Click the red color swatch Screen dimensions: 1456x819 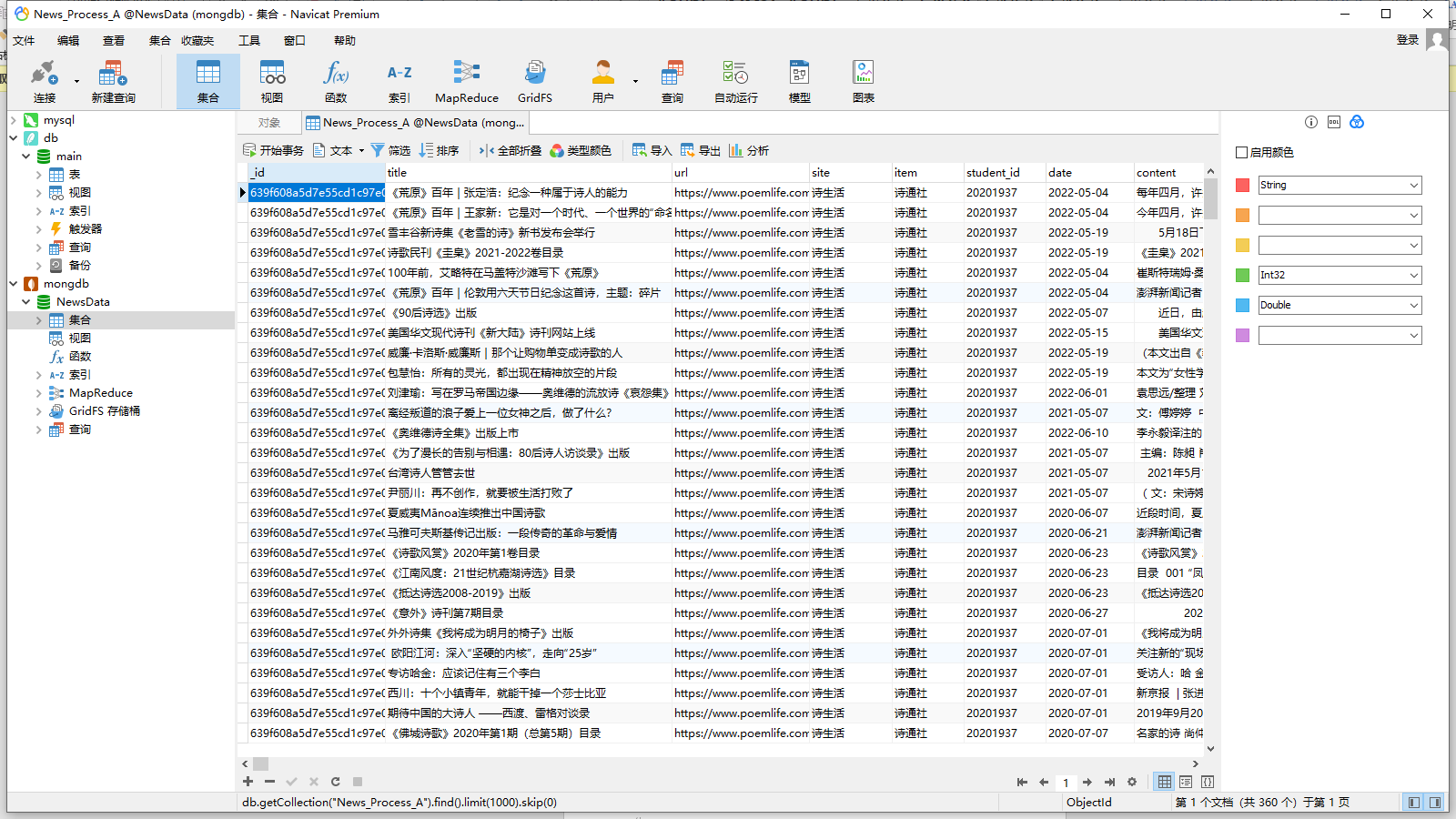[x=1242, y=186]
